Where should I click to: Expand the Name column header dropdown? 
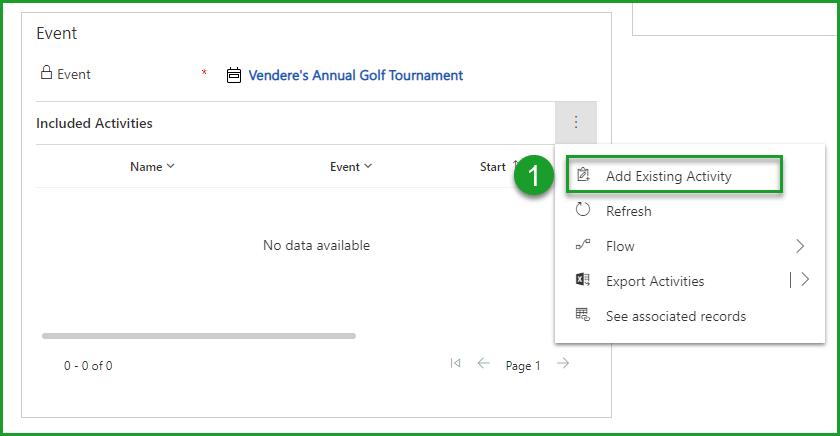coord(152,167)
